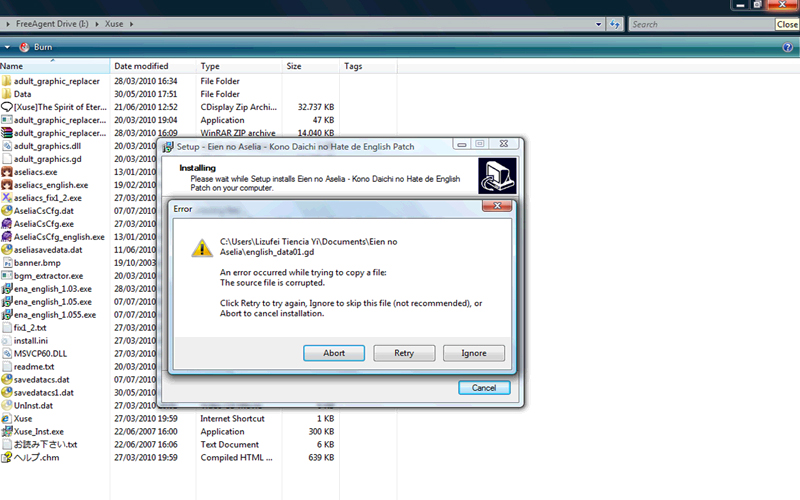This screenshot has width=800, height=500.
Task: Ignore the corrupted file error
Action: (474, 353)
